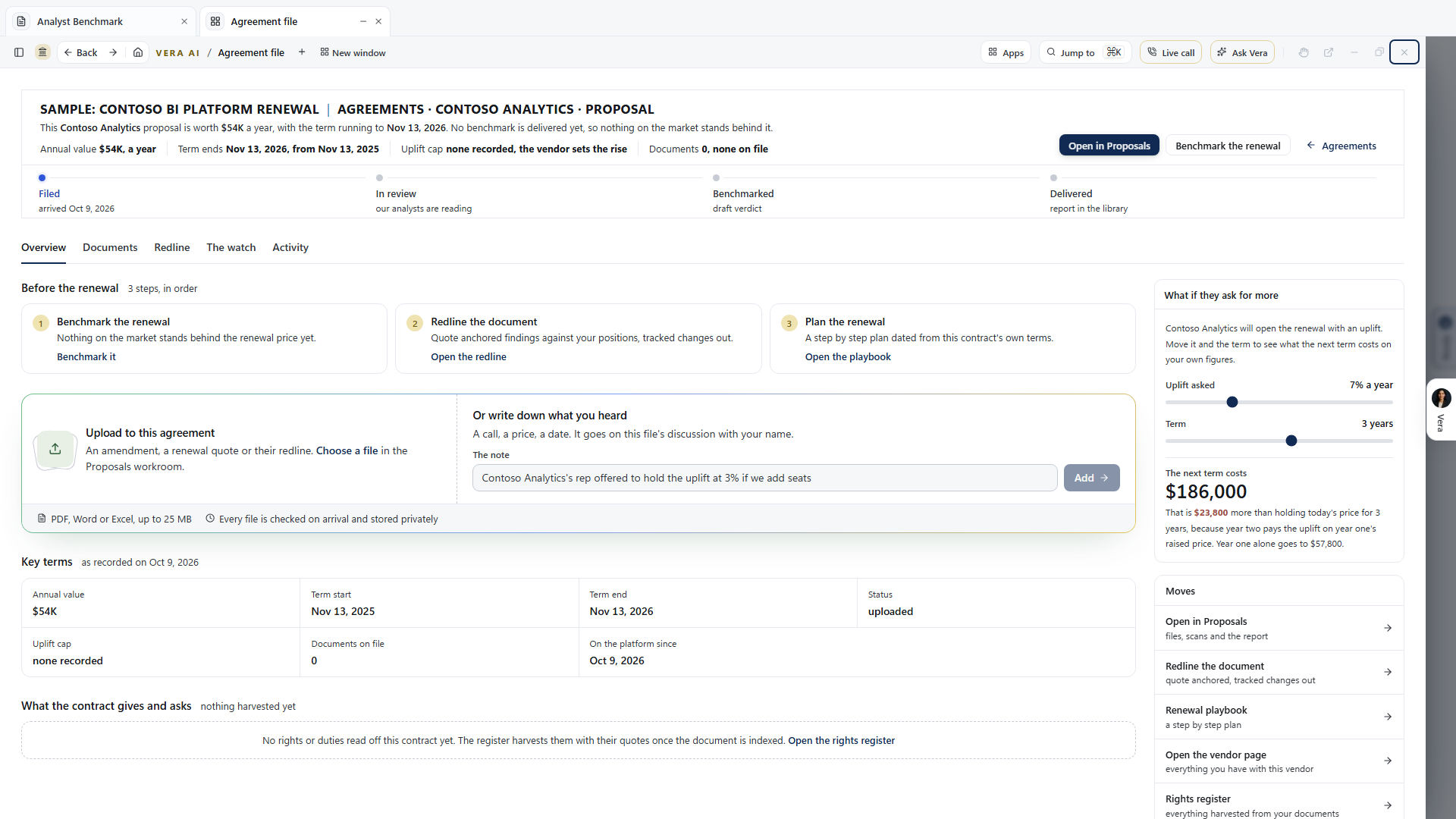This screenshot has width=1456, height=819.
Task: Follow arrow beside Renewal playbook move
Action: (1388, 717)
